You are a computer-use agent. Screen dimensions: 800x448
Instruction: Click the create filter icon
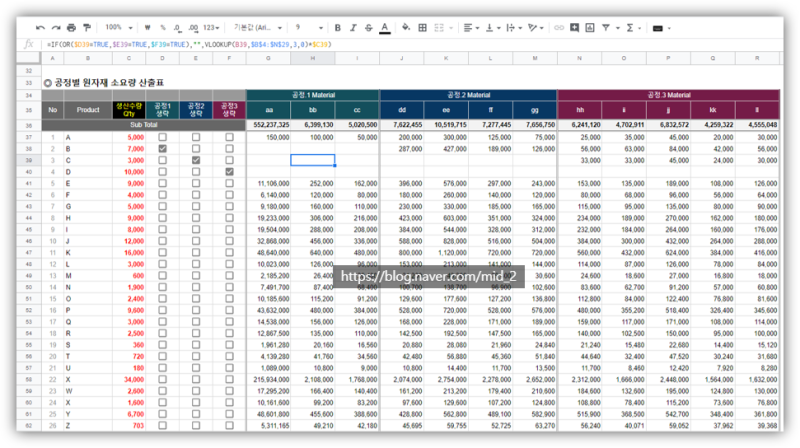click(x=606, y=28)
